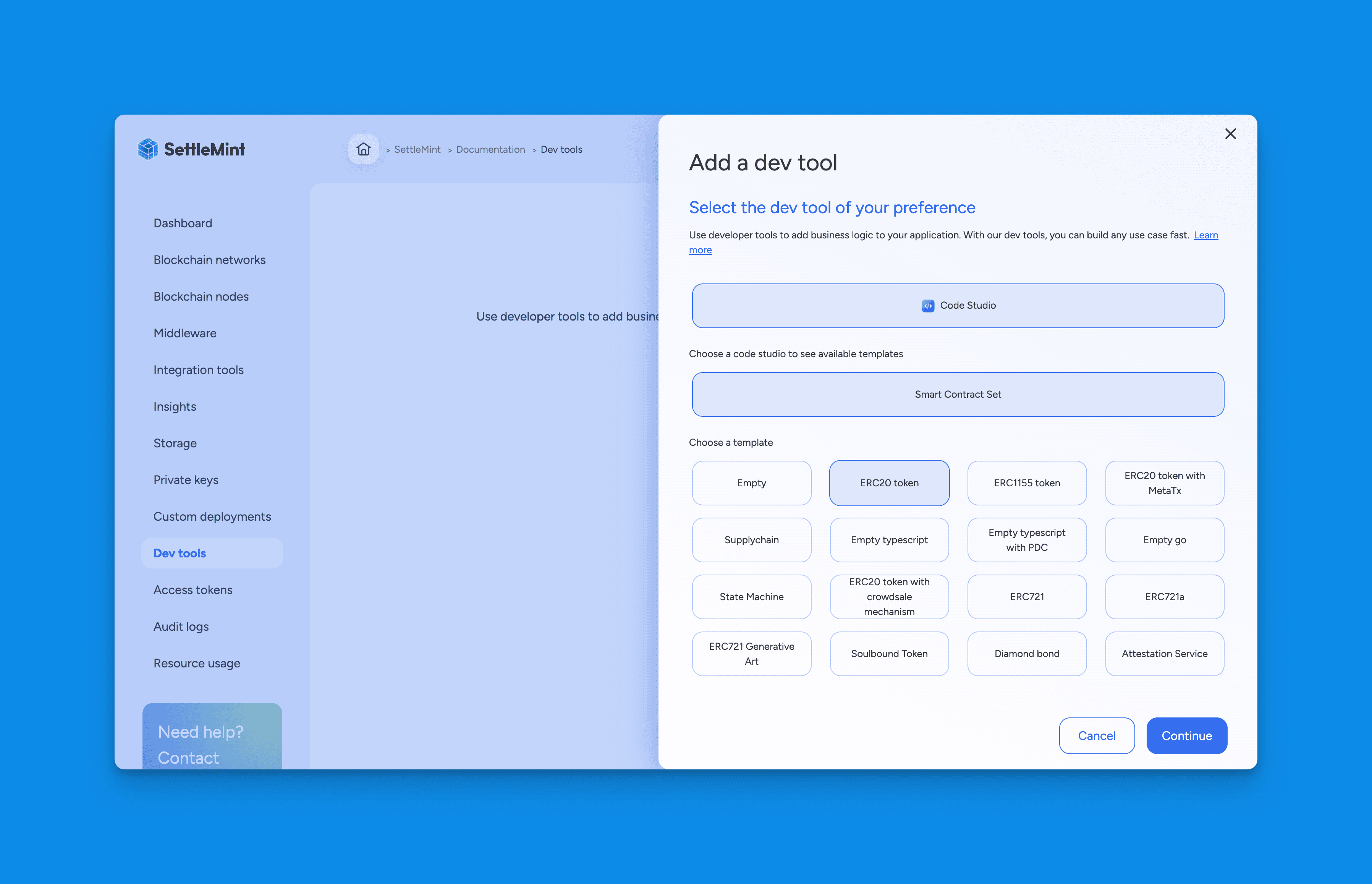Expand the SettleMint breadcrumb navigation
Viewport: 1372px width, 884px height.
(418, 149)
